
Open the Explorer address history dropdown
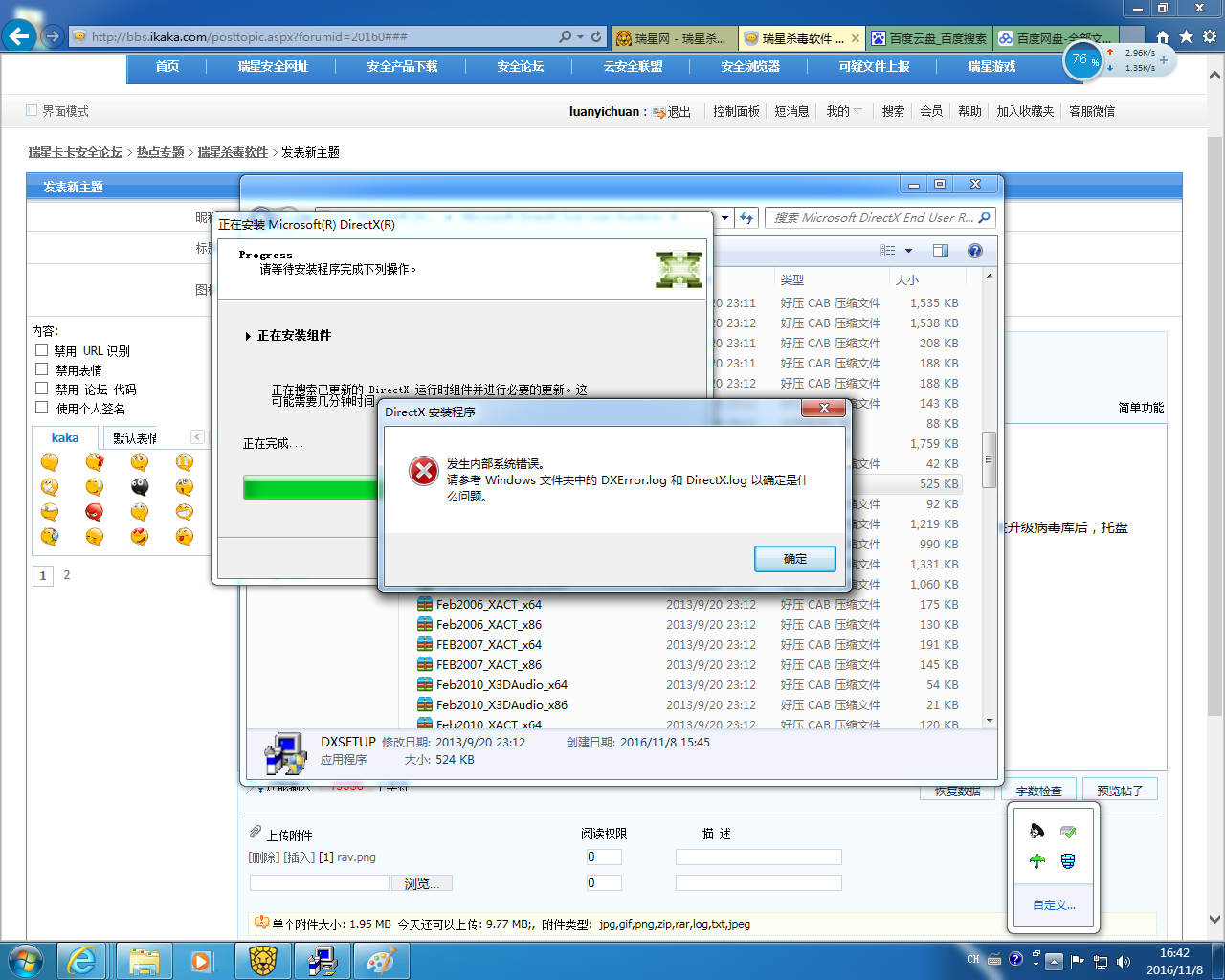point(724,218)
